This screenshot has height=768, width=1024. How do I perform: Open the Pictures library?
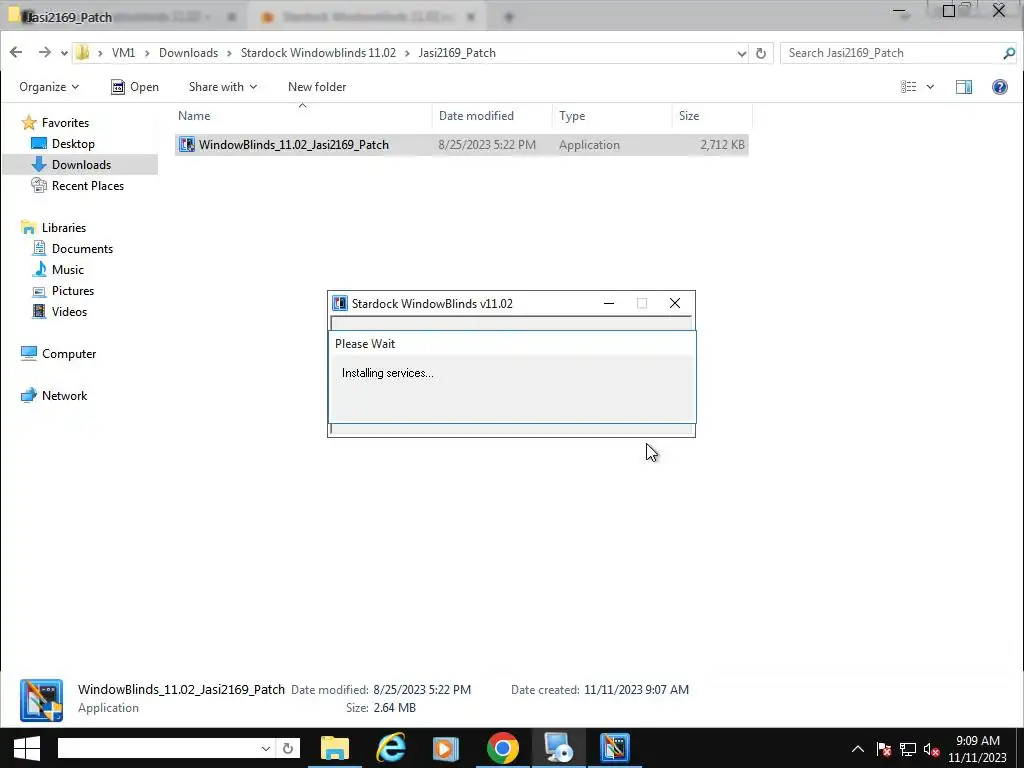pos(63,291)
